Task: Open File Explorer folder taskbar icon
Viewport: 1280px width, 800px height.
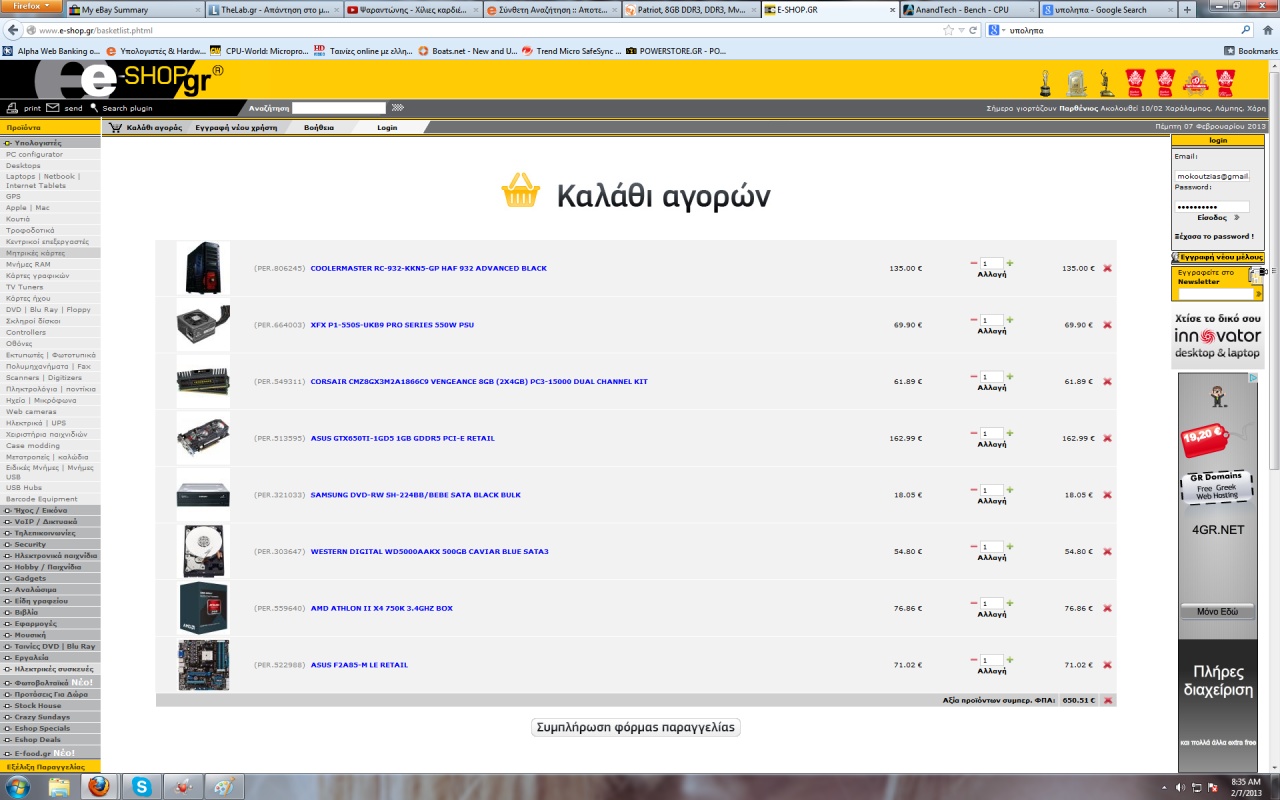Action: (58, 786)
